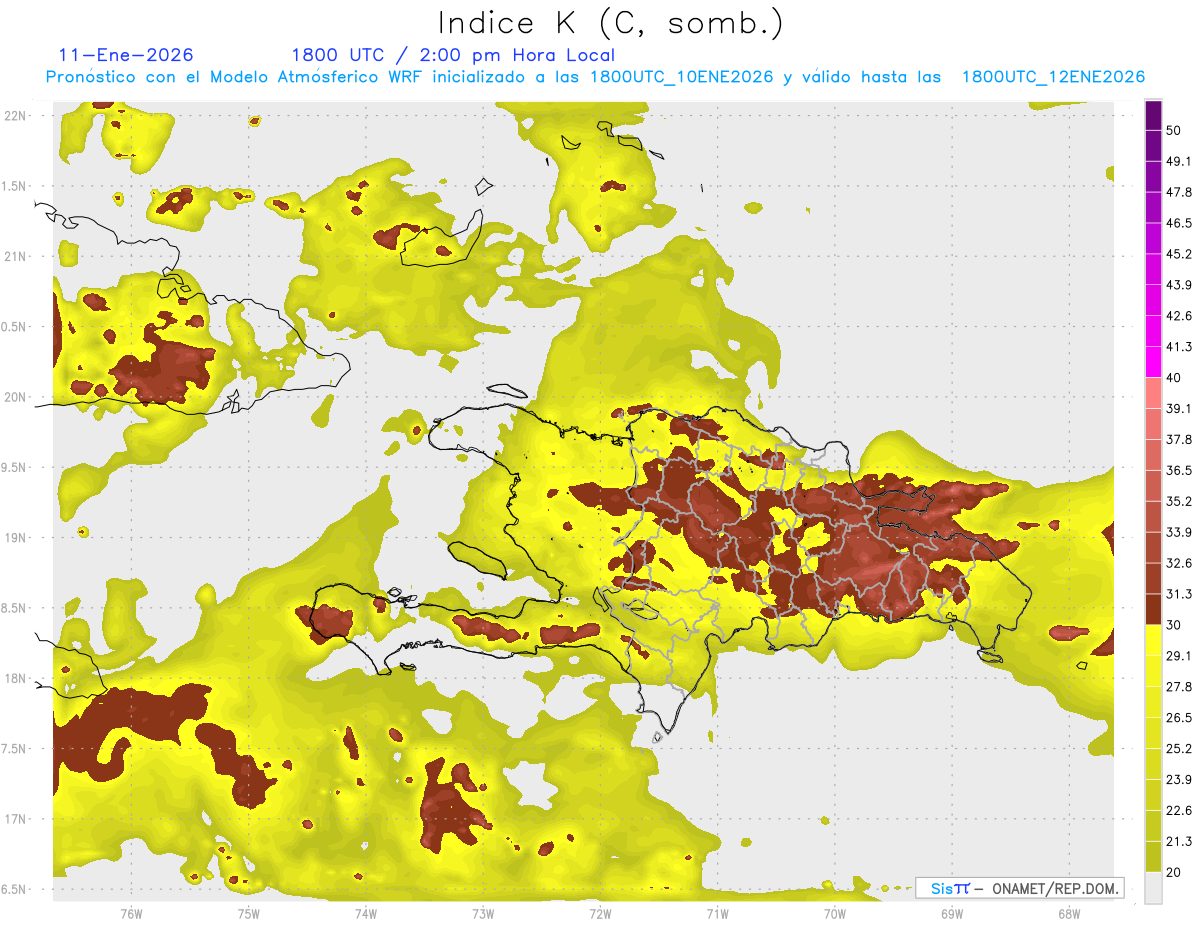Click the '1800 UTC / 2:00 pm Hora Local' time label
This screenshot has width=1200, height=927.
point(453,55)
